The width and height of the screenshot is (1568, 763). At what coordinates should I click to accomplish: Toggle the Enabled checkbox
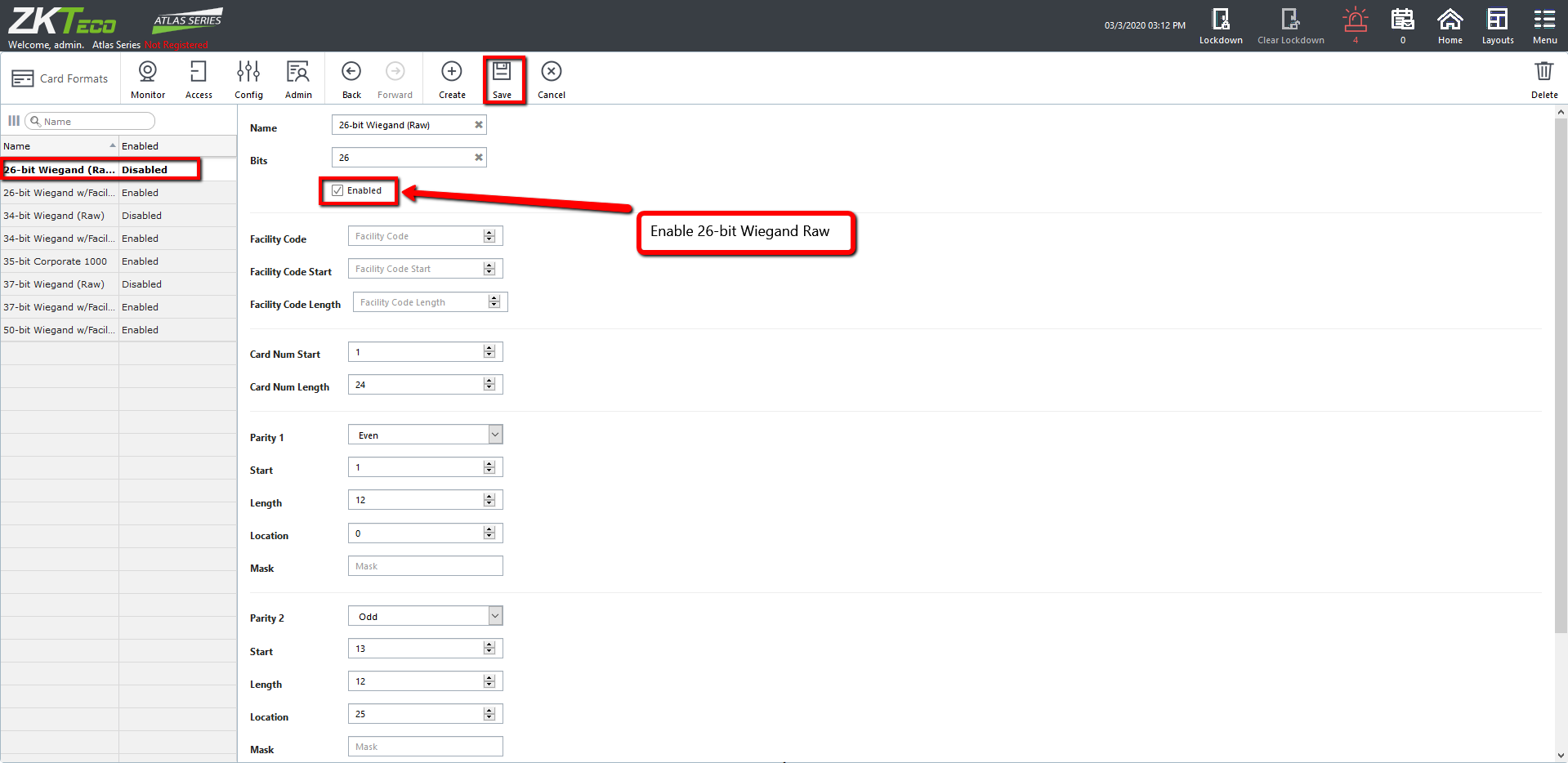coord(337,190)
